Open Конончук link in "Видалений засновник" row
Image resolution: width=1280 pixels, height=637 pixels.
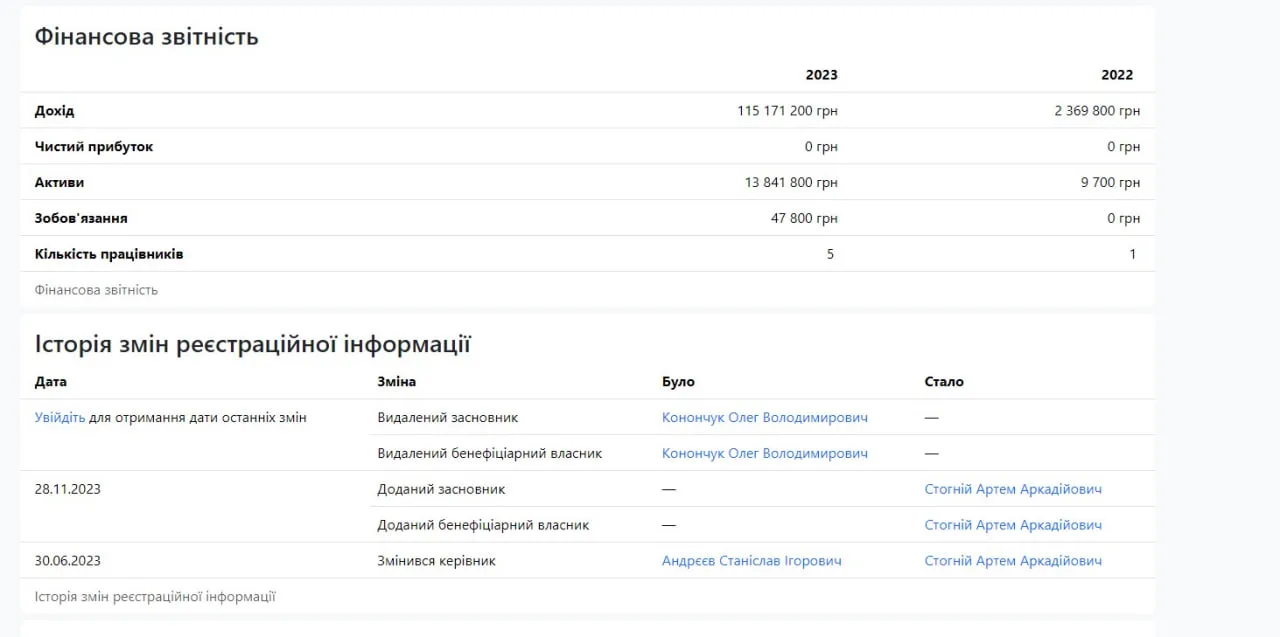pos(765,417)
